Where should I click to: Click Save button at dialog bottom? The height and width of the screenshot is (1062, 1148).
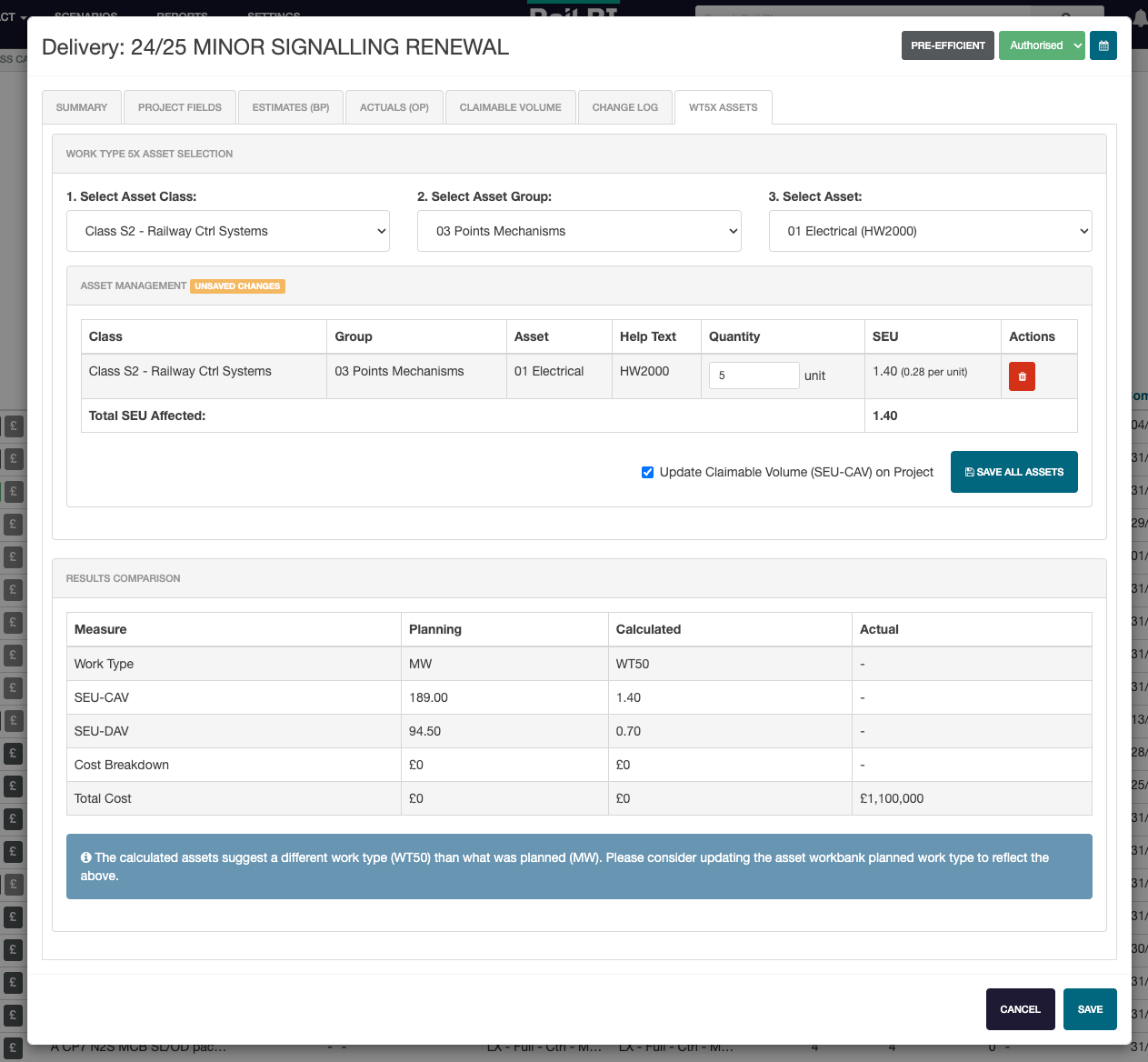coord(1090,1009)
